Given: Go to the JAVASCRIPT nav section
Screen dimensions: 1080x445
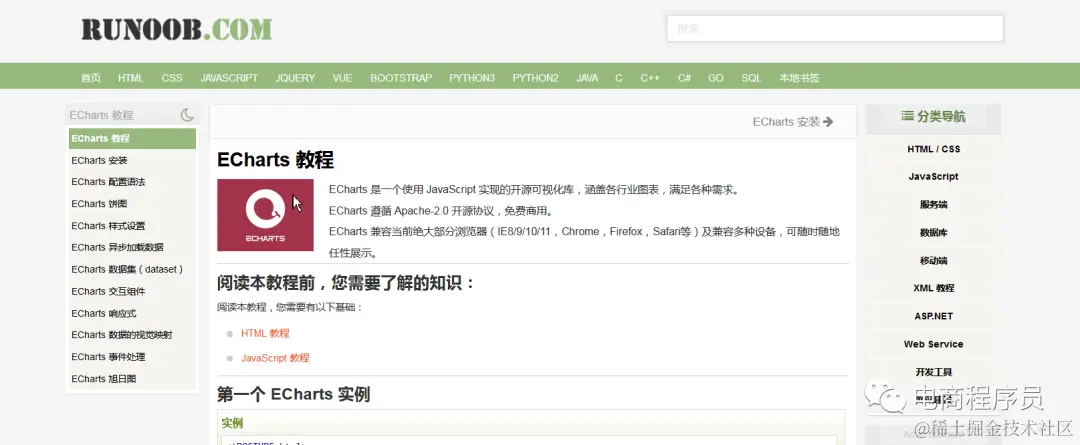Looking at the screenshot, I should tap(229, 78).
